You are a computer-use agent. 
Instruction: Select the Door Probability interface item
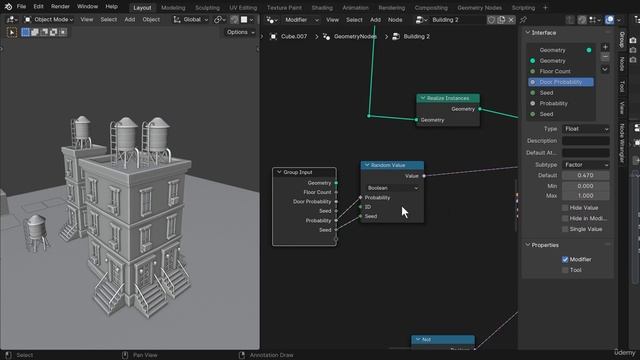(561, 82)
